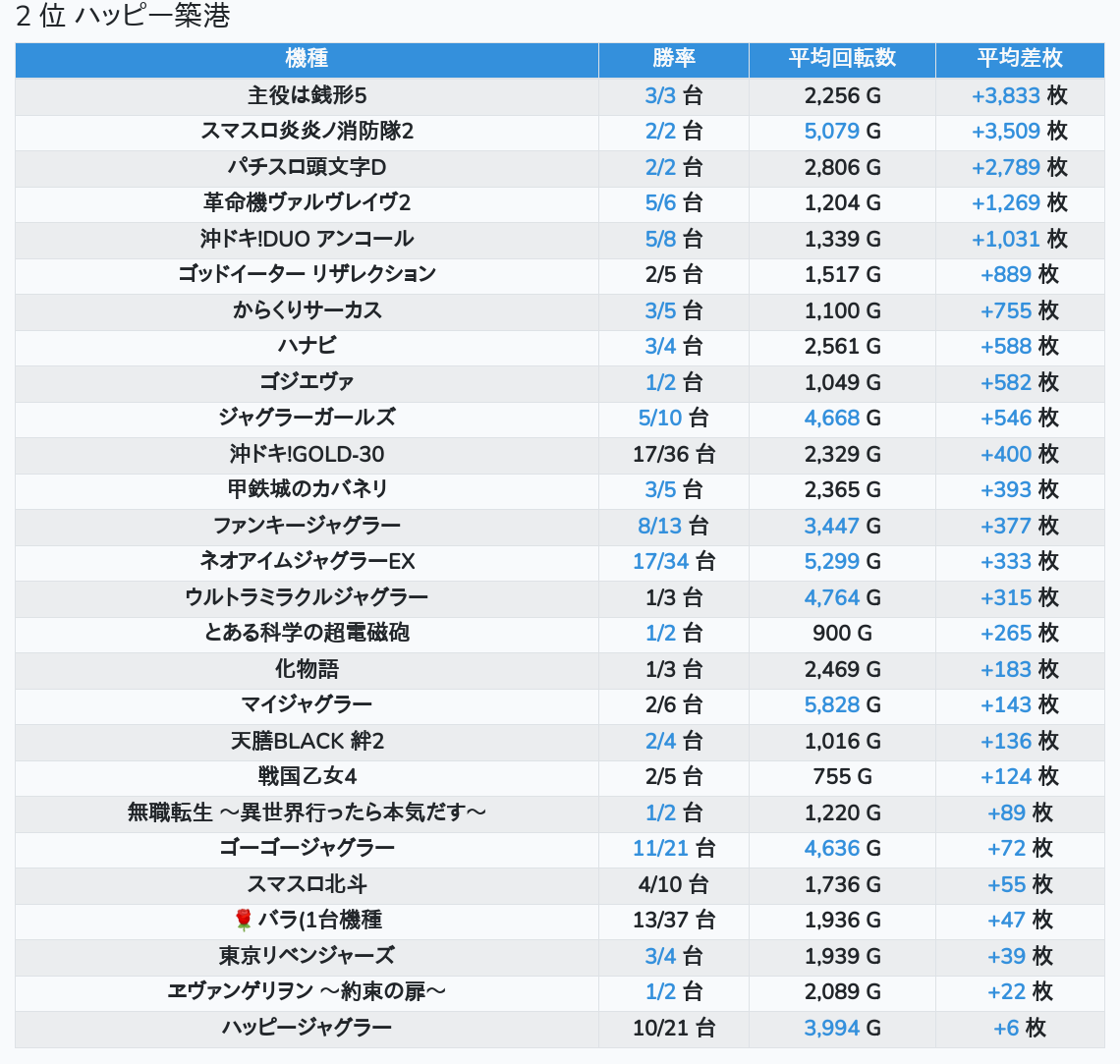This screenshot has height=1064, width=1120.
Task: Click the 平均差枚 column header
Action: point(1019,59)
